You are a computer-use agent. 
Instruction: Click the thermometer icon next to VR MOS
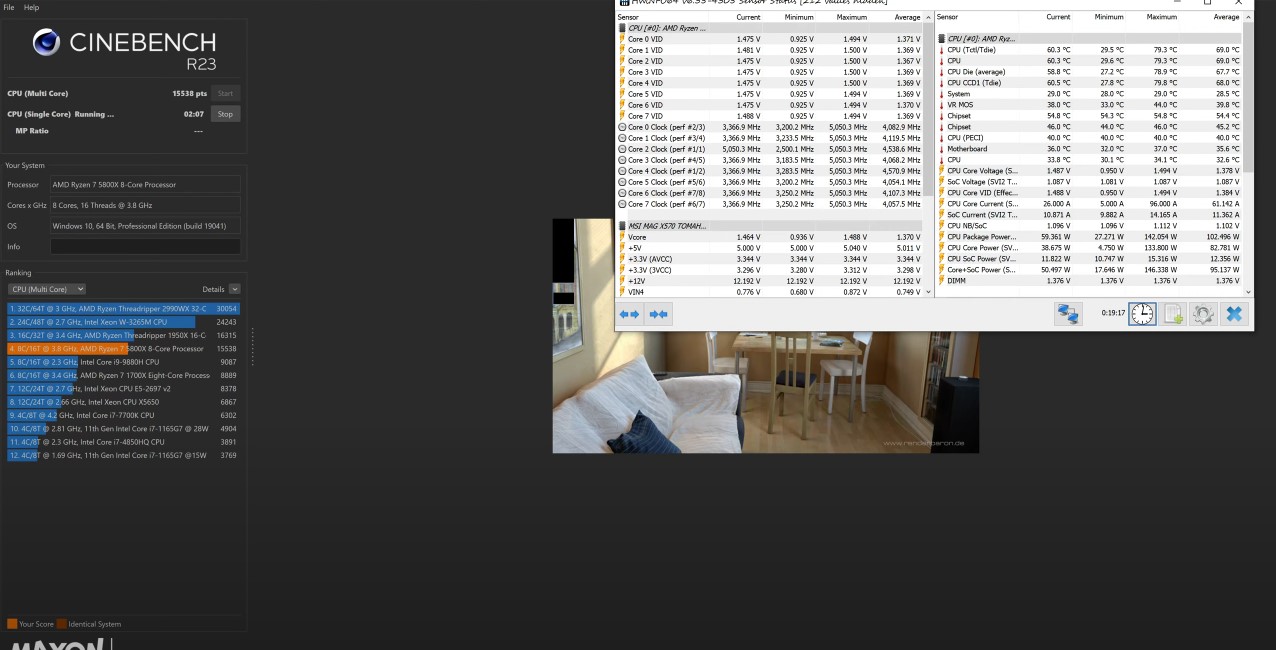point(941,105)
